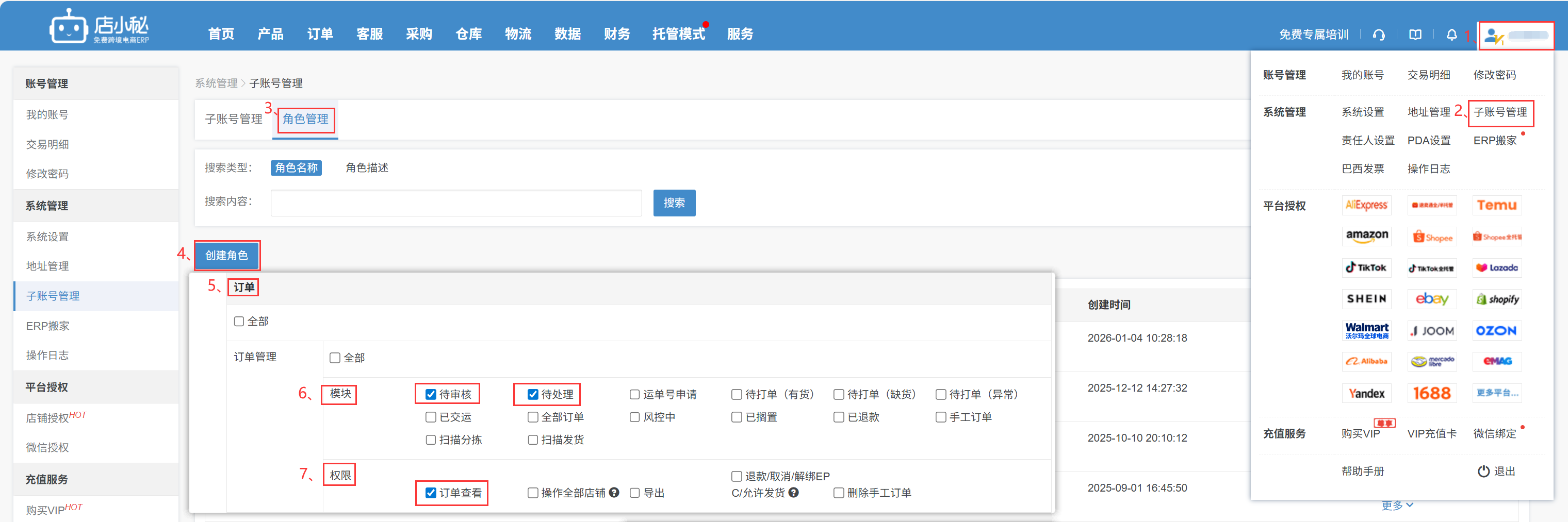Enable the 运单号申请 checkbox

point(635,394)
